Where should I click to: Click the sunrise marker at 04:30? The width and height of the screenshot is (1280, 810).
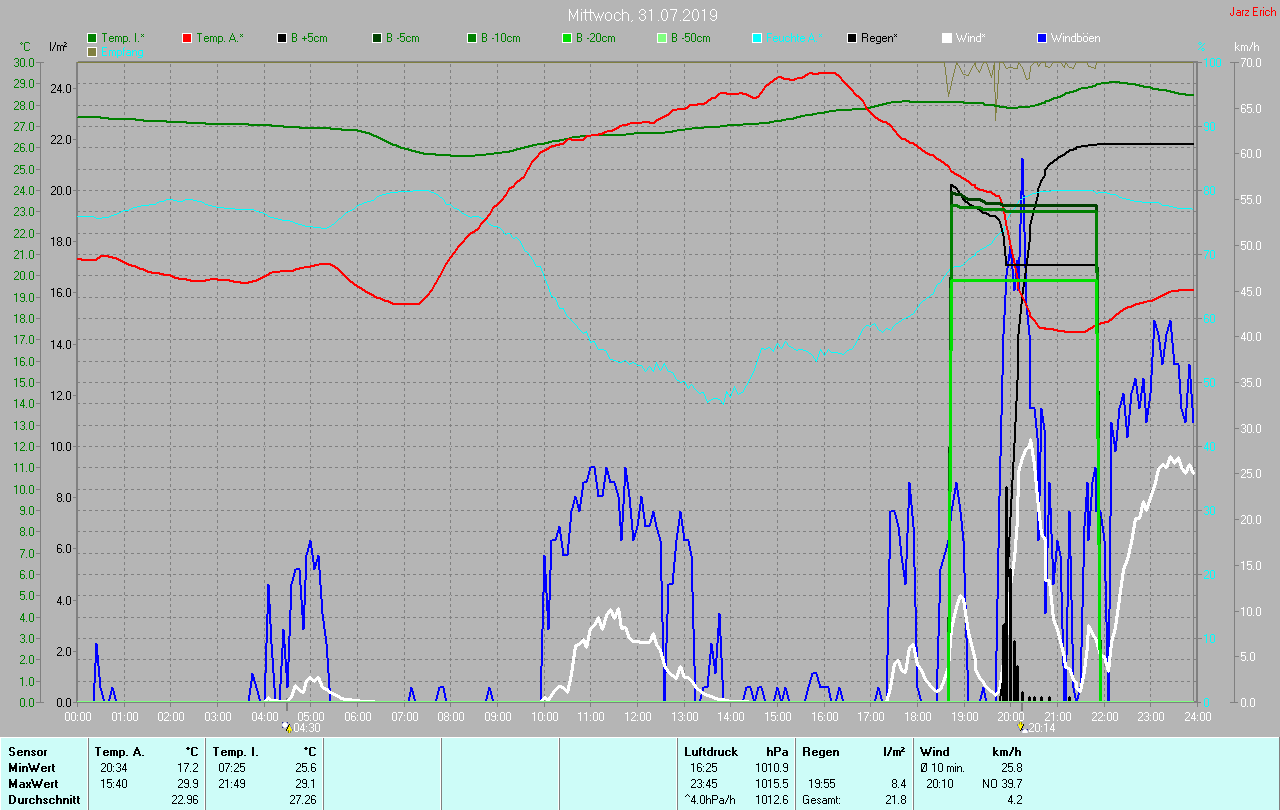[x=288, y=728]
